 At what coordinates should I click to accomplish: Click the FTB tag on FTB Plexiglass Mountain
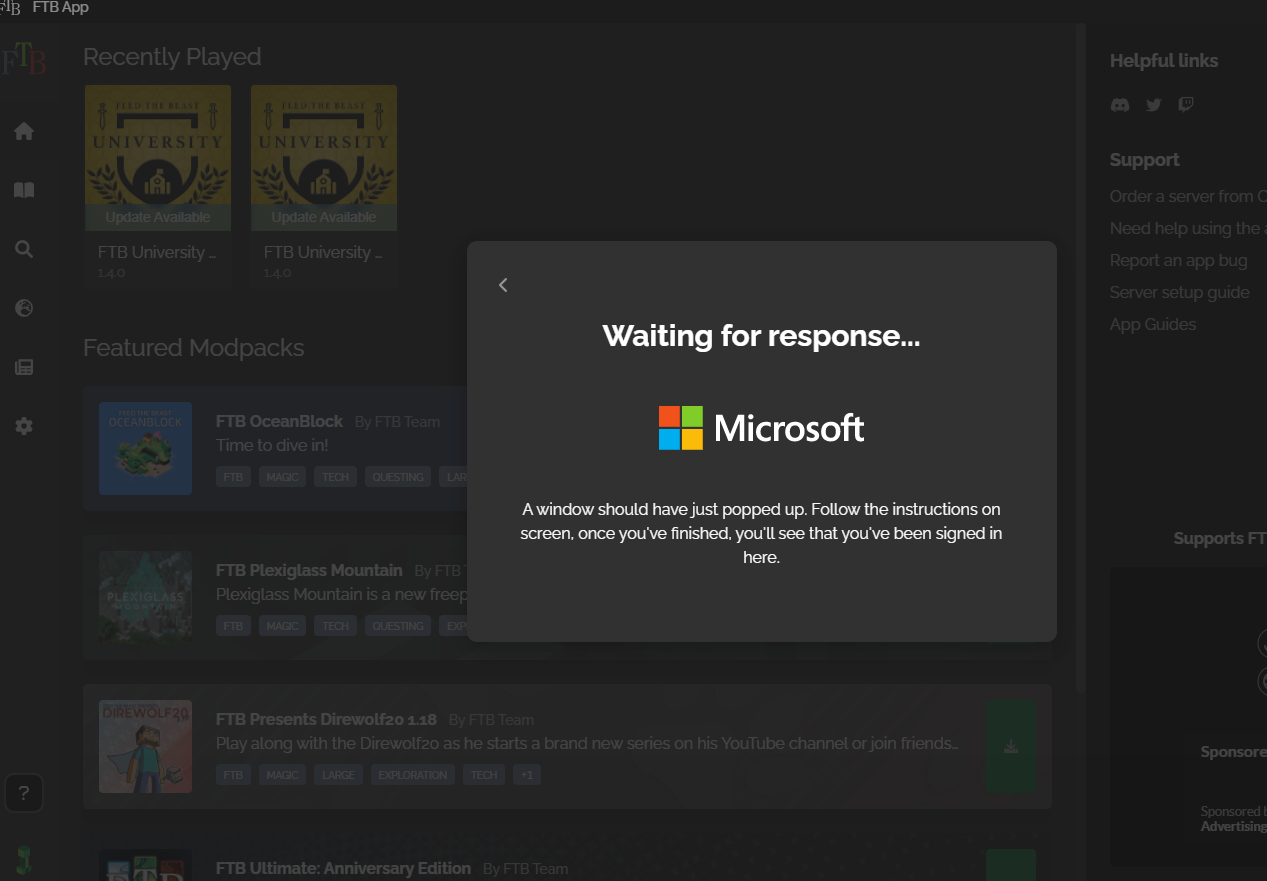click(x=233, y=626)
